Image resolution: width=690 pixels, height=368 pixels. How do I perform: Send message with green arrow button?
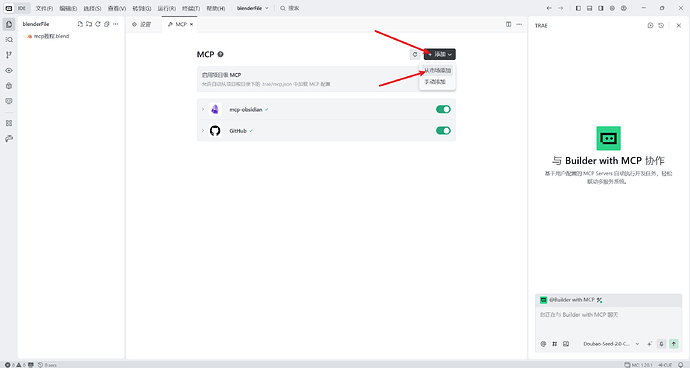click(674, 344)
